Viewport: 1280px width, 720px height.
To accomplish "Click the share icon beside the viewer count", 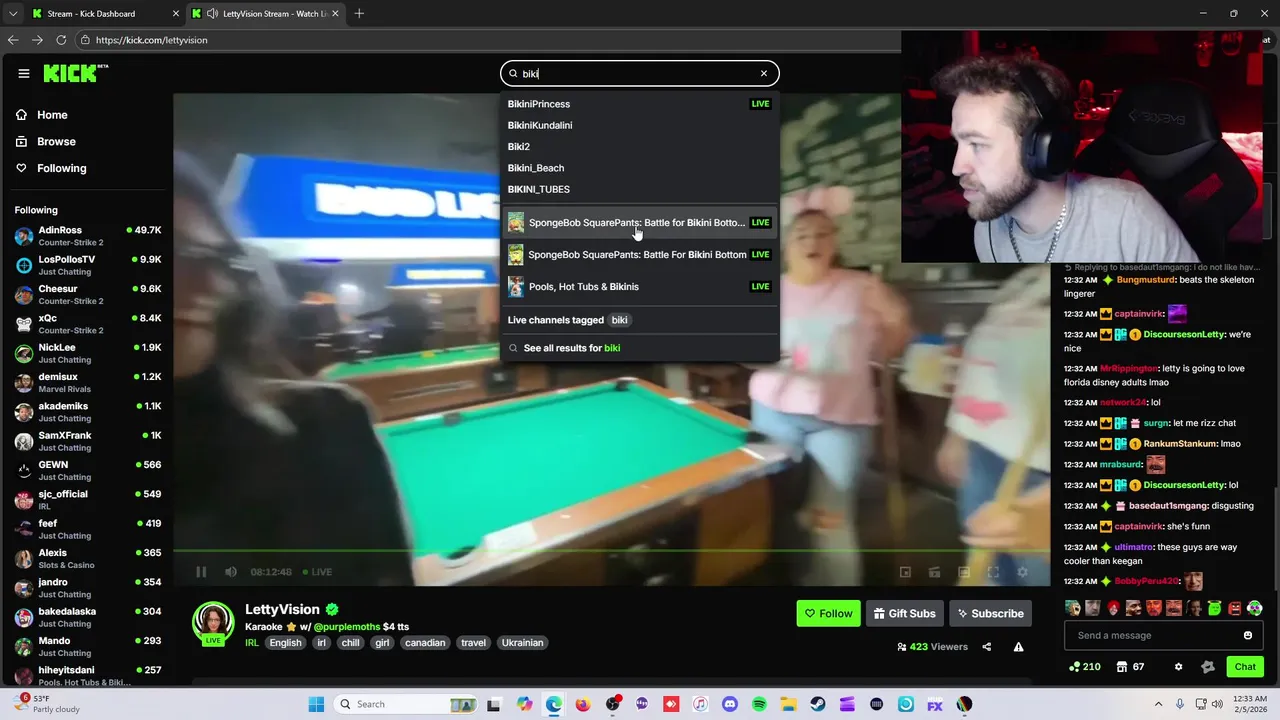I will pos(987,647).
